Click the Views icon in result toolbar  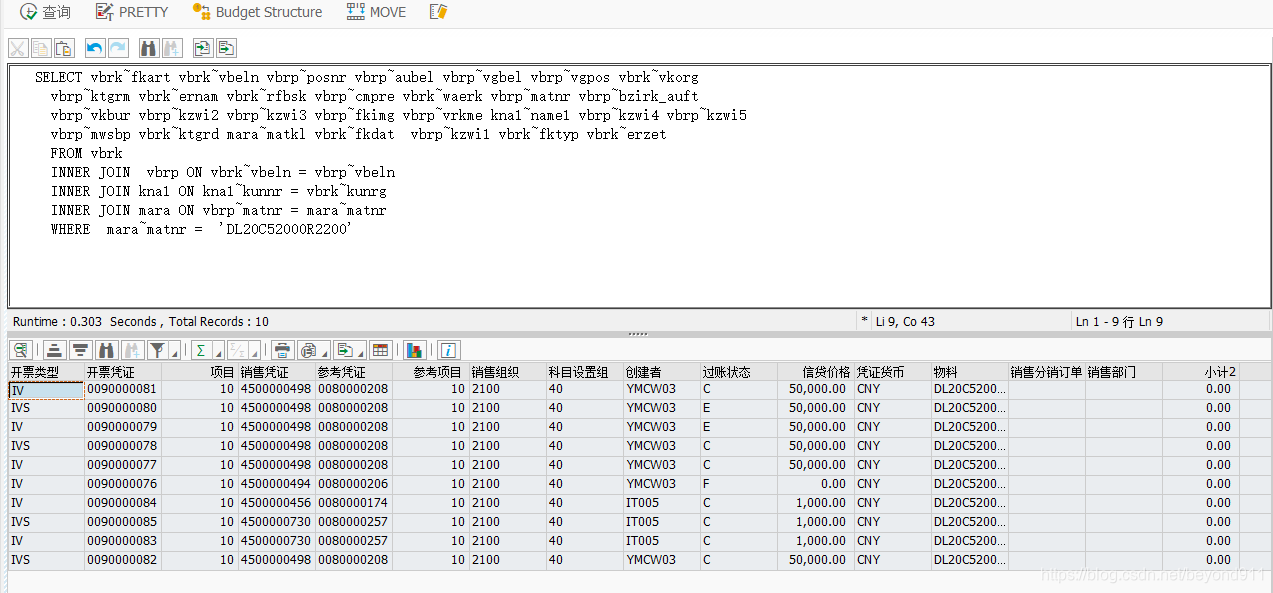point(308,350)
